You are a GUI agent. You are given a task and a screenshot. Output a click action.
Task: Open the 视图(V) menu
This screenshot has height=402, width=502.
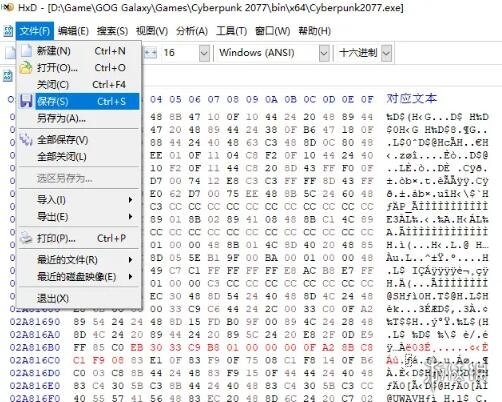152,31
